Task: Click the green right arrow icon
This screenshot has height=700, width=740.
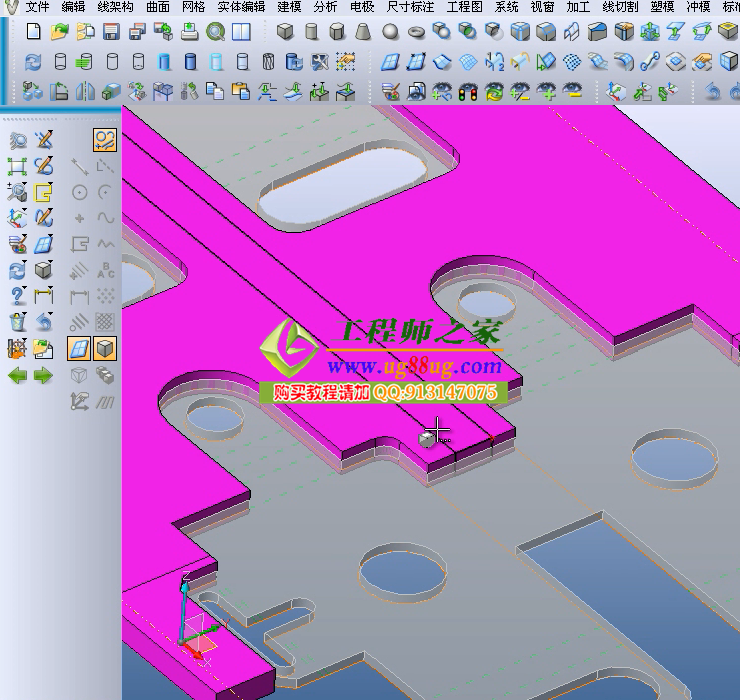Action: coord(43,376)
